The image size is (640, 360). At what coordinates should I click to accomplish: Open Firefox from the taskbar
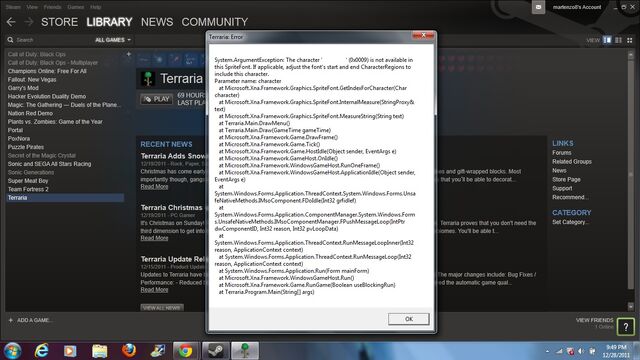(129, 350)
